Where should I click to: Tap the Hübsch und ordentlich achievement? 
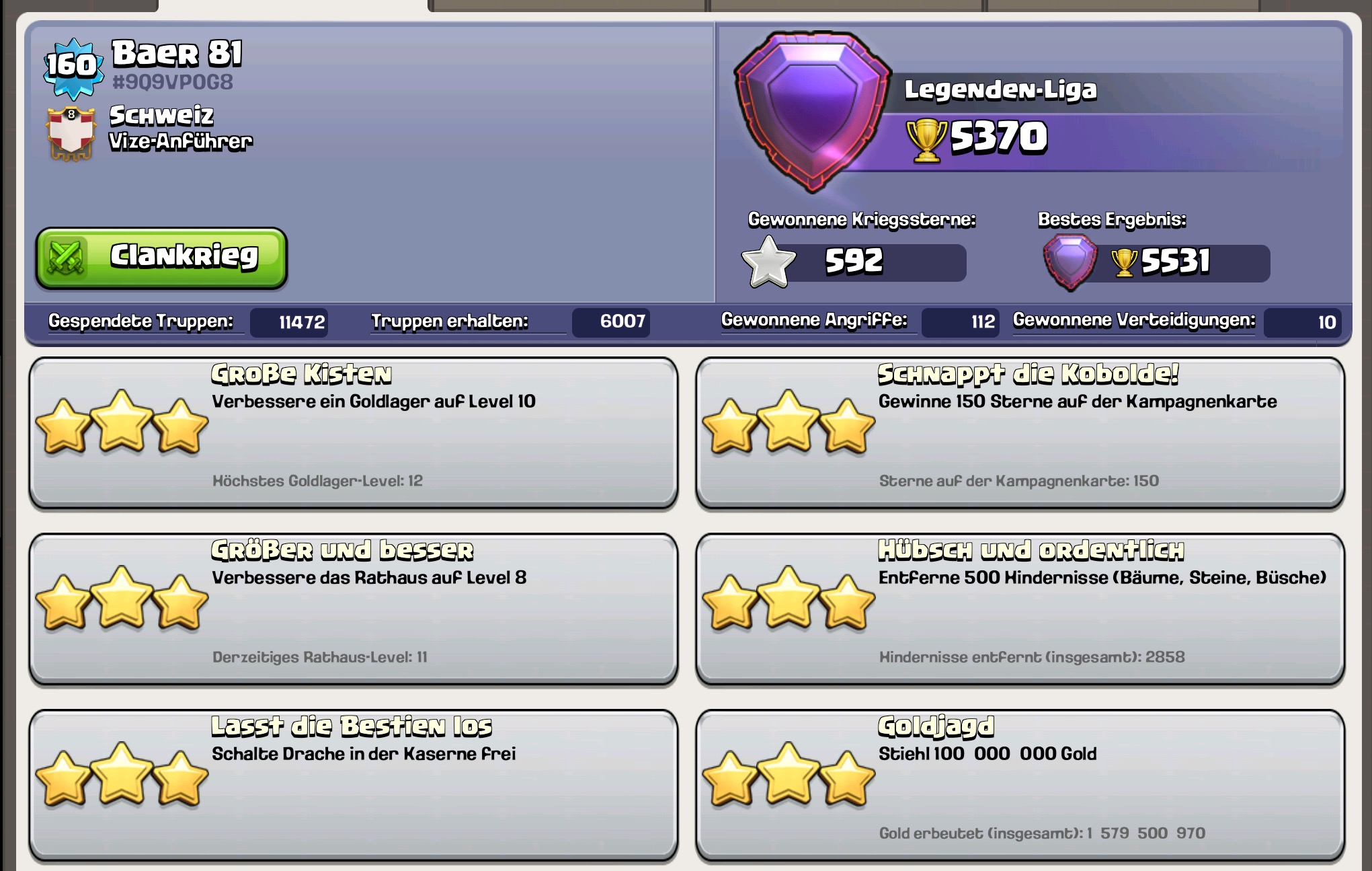pos(1020,609)
